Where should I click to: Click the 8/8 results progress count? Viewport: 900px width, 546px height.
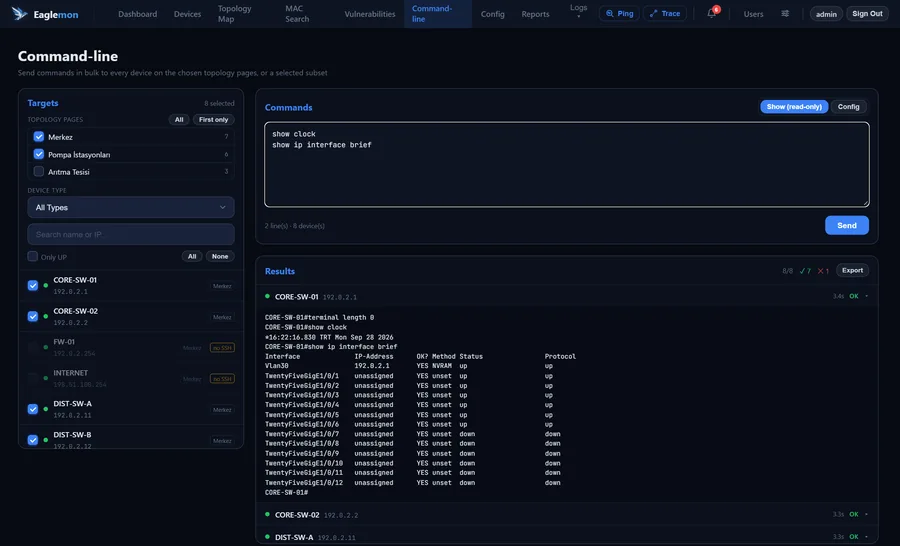(x=788, y=271)
